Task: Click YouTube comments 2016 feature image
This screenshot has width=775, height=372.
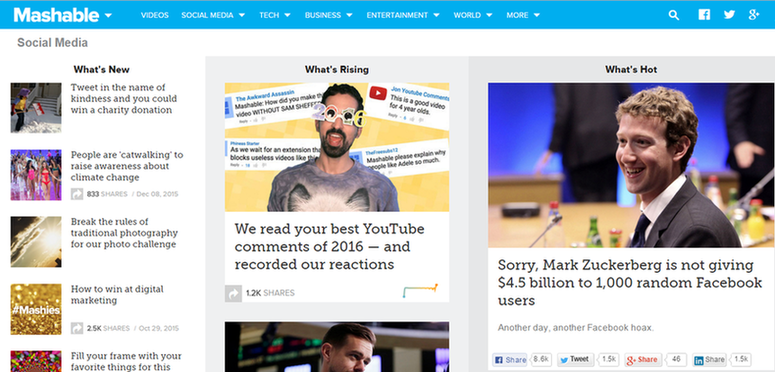Action: point(337,147)
